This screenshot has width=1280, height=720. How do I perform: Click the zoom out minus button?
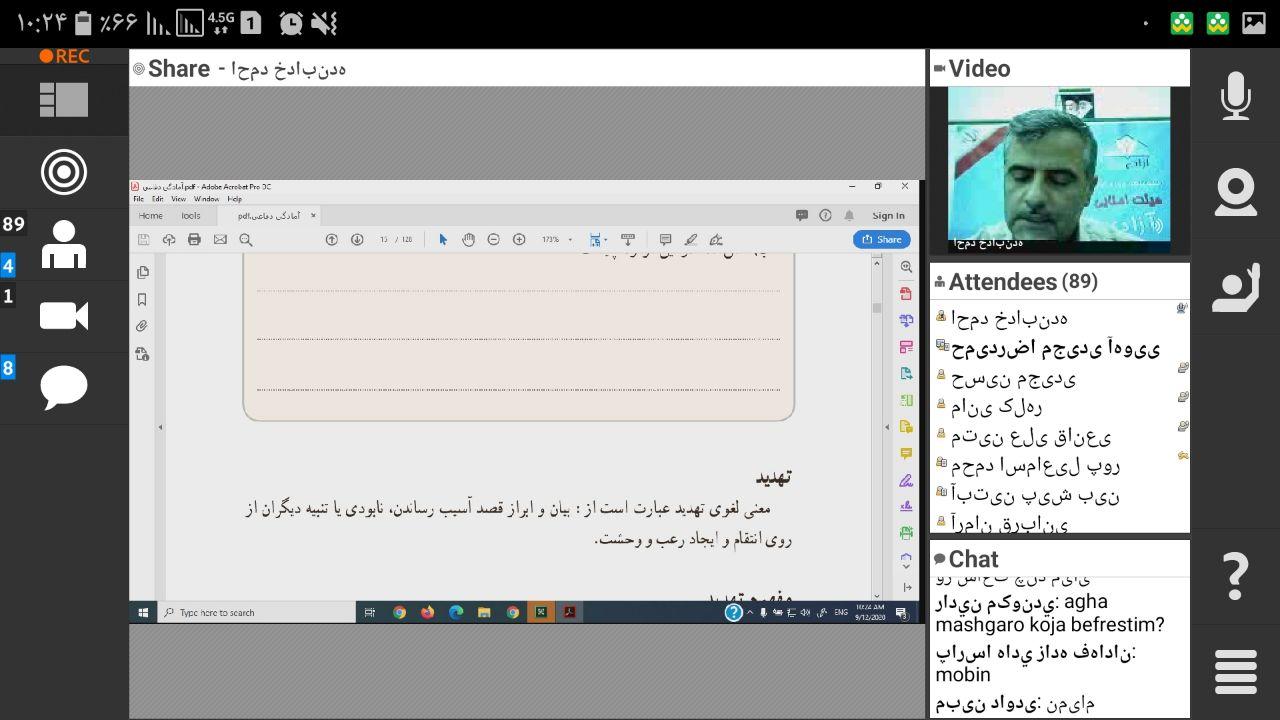coord(493,239)
